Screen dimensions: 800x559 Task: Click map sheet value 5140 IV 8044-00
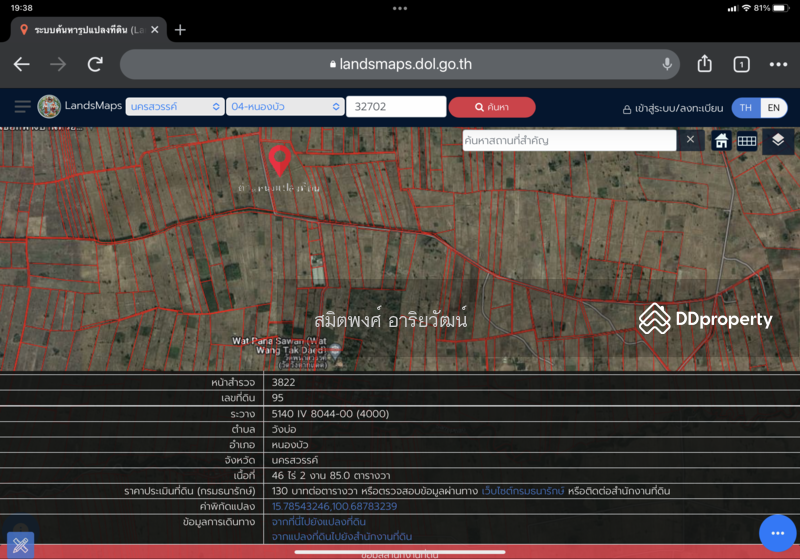[330, 413]
